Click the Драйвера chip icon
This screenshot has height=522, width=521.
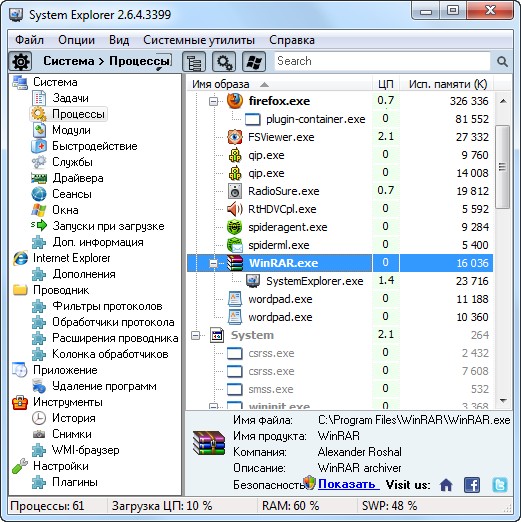coord(39,178)
